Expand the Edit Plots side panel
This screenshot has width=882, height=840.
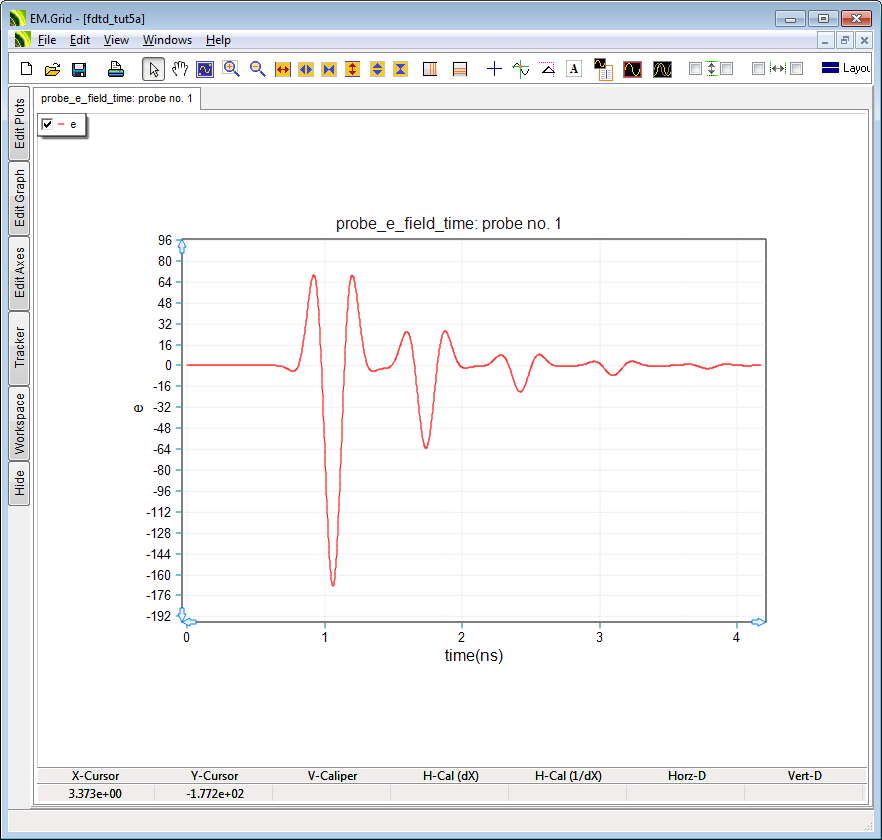click(x=19, y=123)
